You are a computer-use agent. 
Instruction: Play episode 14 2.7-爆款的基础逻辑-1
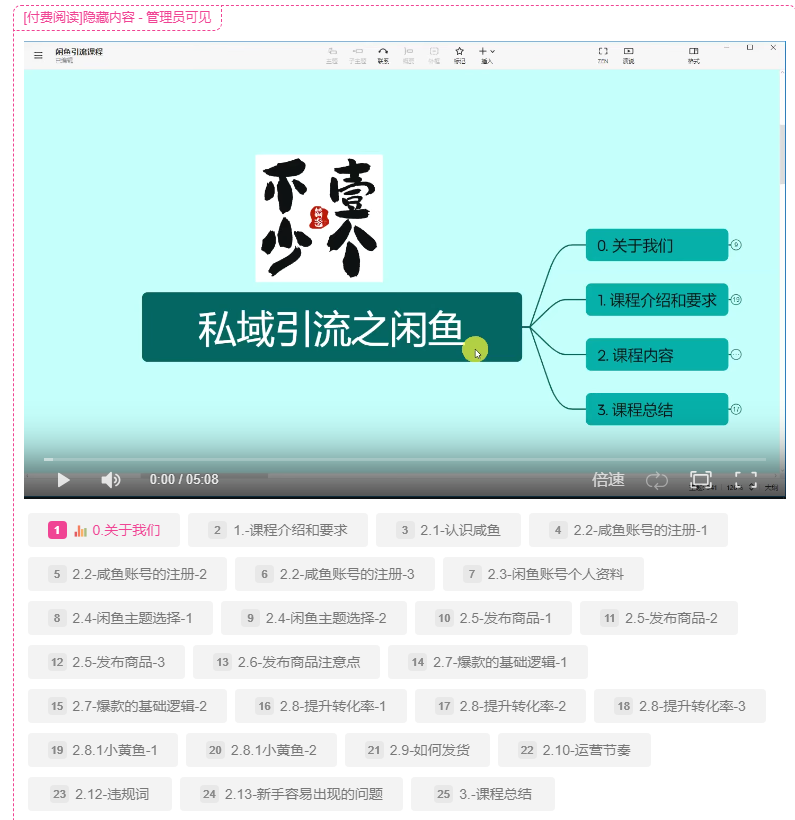pyautogui.click(x=488, y=662)
